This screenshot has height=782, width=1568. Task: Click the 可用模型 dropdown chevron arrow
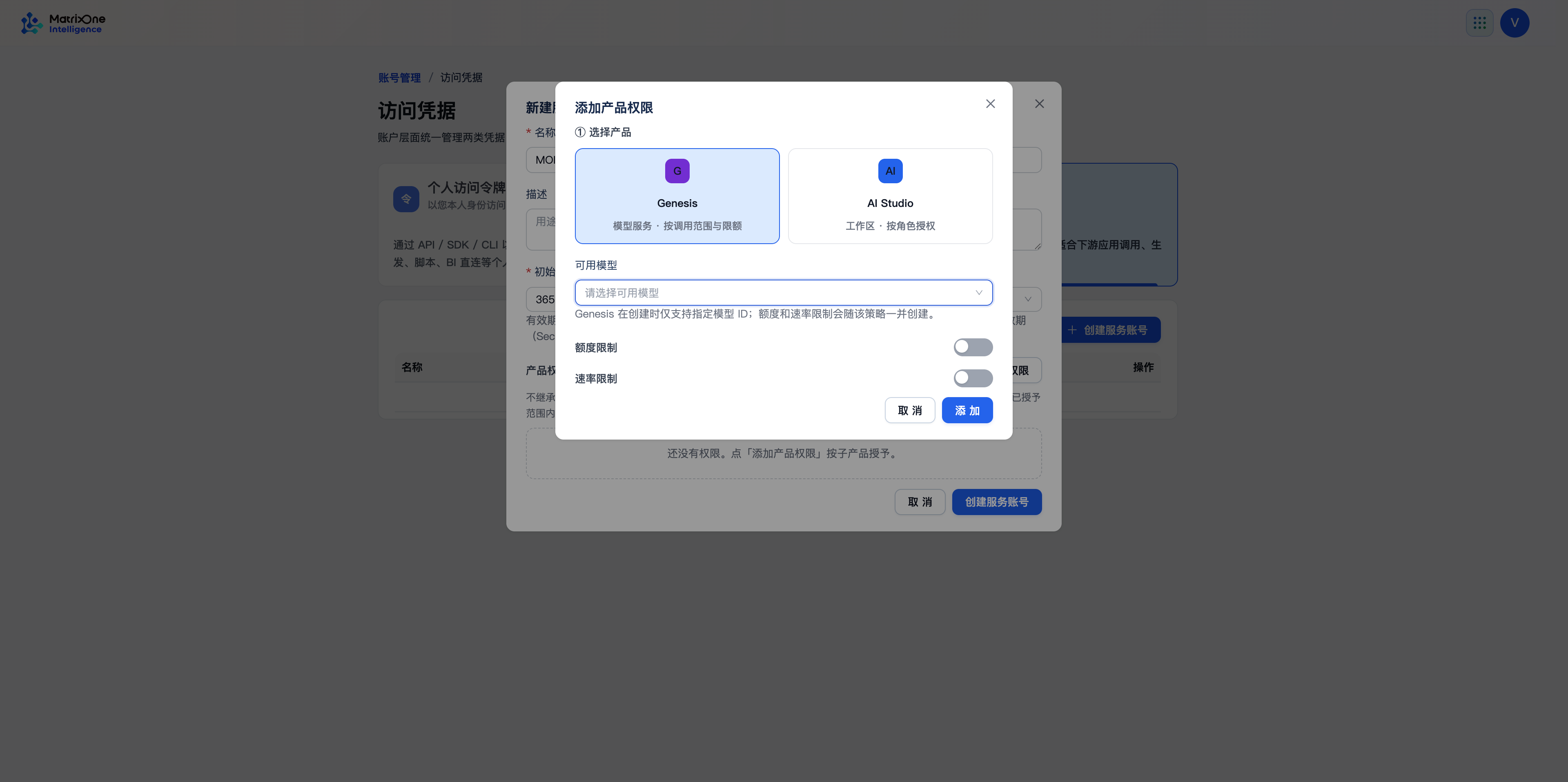[979, 293]
